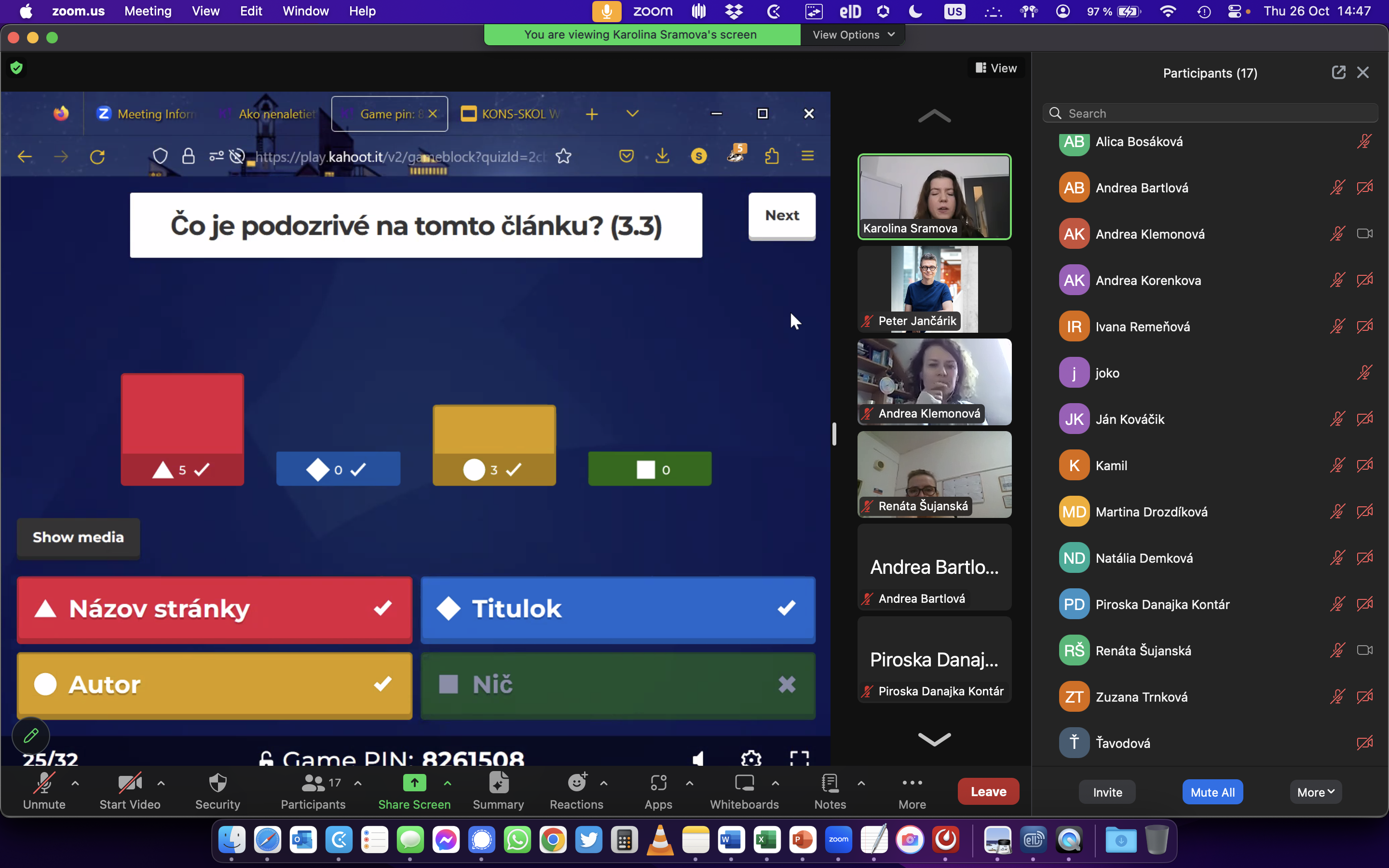Open the Participants panel icon
Screen dimensions: 1389x868
tap(313, 783)
